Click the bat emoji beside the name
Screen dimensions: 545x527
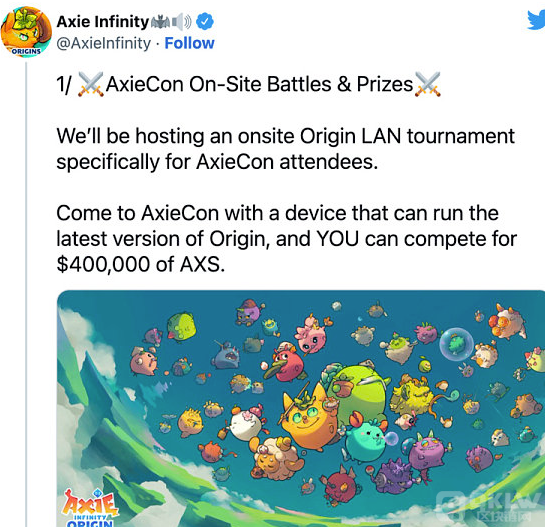point(160,22)
